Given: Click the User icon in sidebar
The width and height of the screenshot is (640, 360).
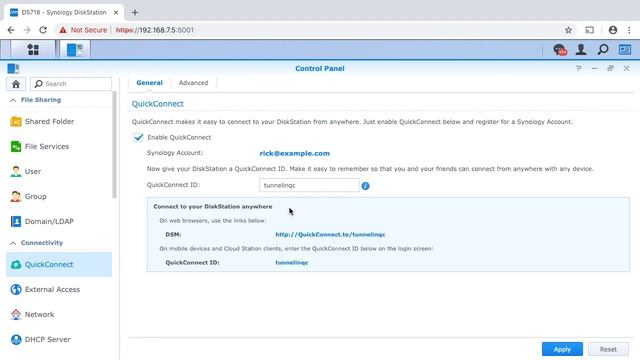Looking at the screenshot, I should [x=16, y=171].
